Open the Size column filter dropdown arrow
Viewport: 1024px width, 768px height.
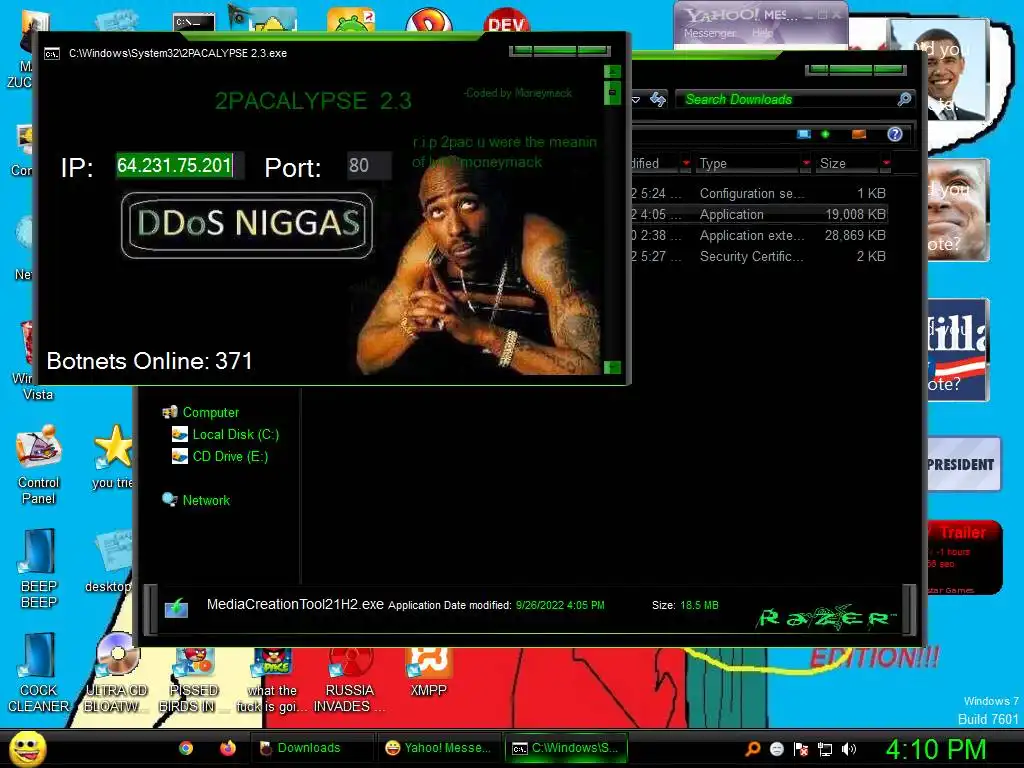click(886, 163)
